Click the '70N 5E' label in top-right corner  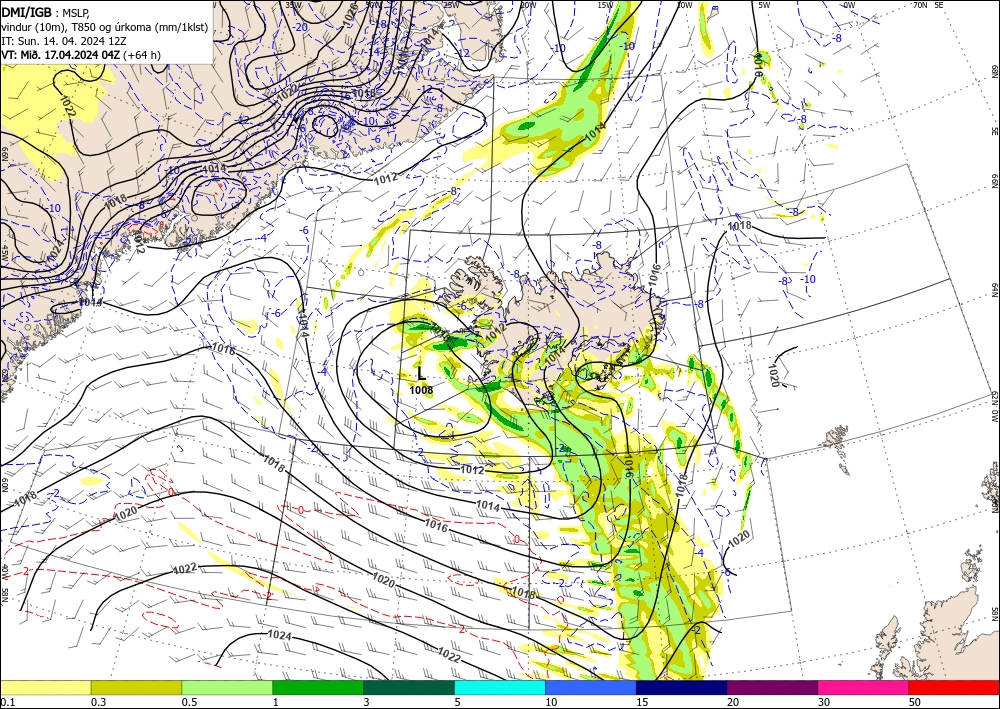click(x=928, y=4)
